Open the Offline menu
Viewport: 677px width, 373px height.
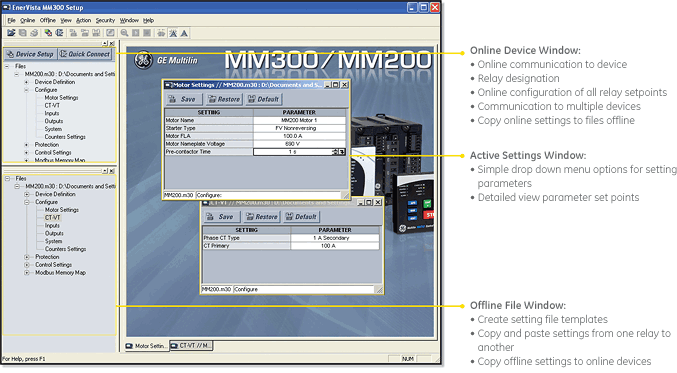click(48, 20)
